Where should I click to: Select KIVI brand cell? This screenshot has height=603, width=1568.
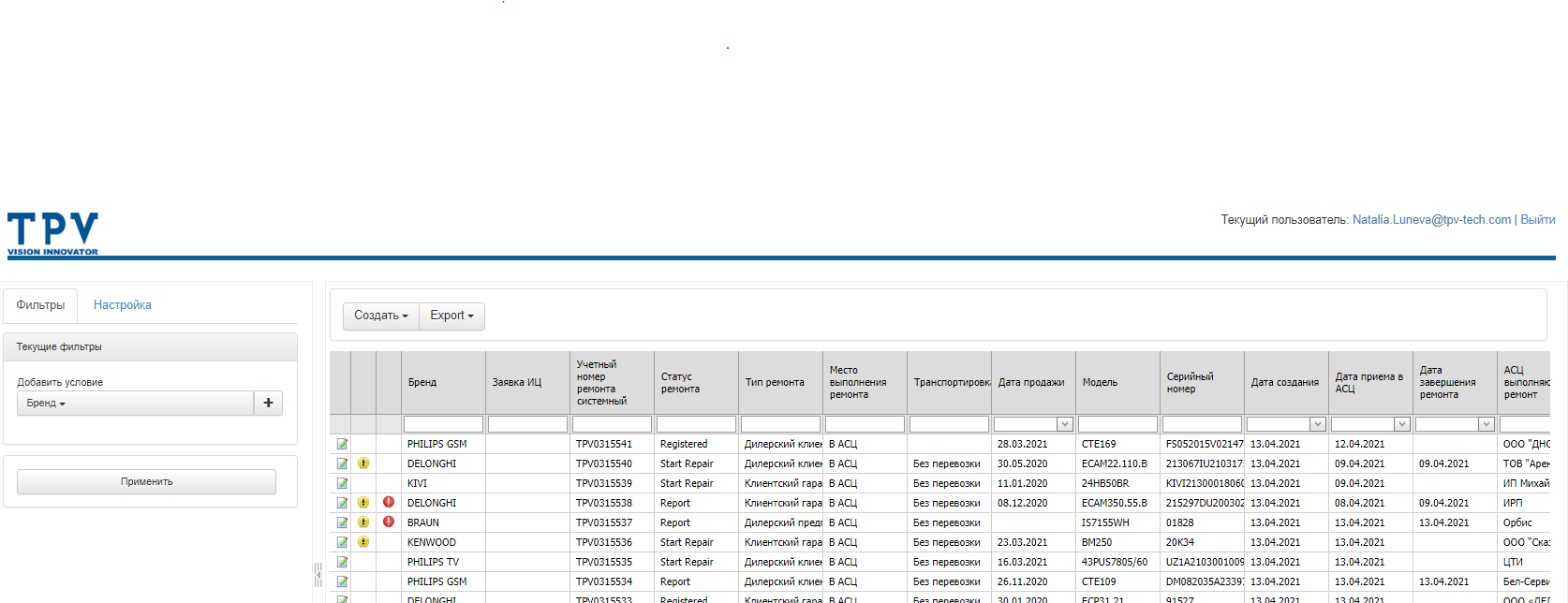click(443, 483)
